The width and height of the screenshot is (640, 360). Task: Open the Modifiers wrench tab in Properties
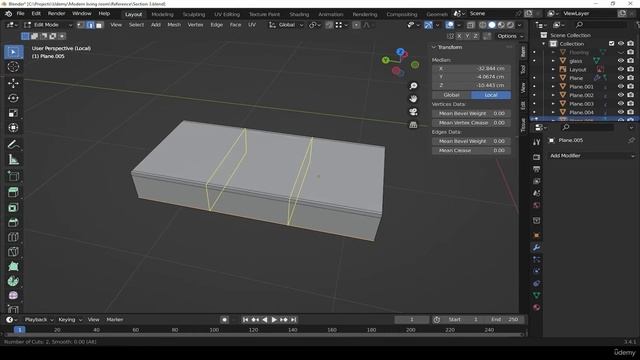[536, 247]
